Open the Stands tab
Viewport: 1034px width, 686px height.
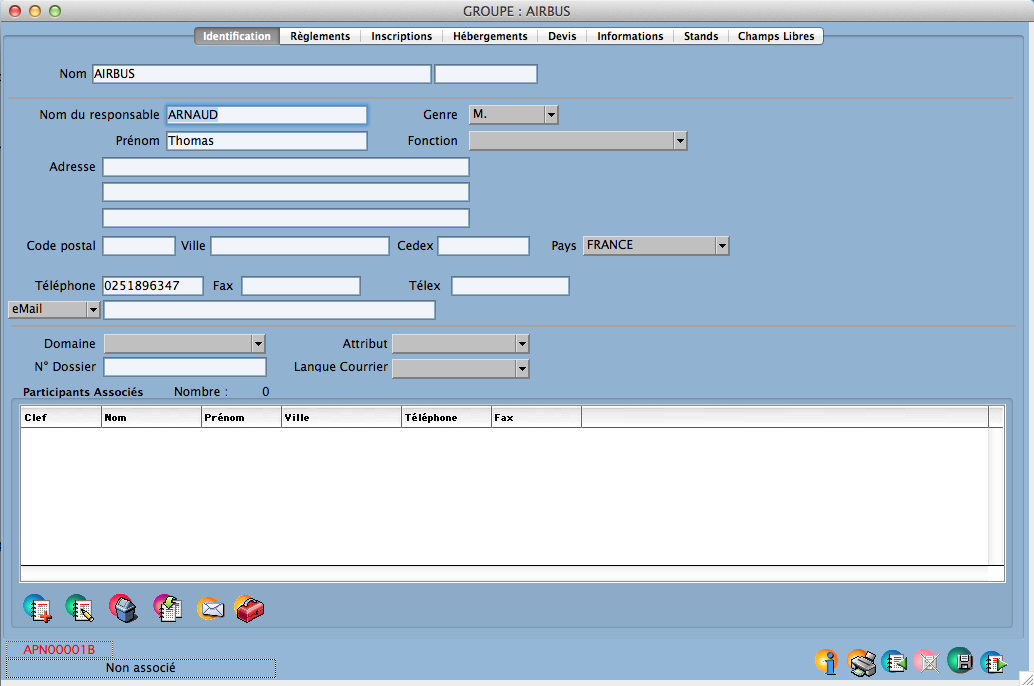(x=701, y=36)
